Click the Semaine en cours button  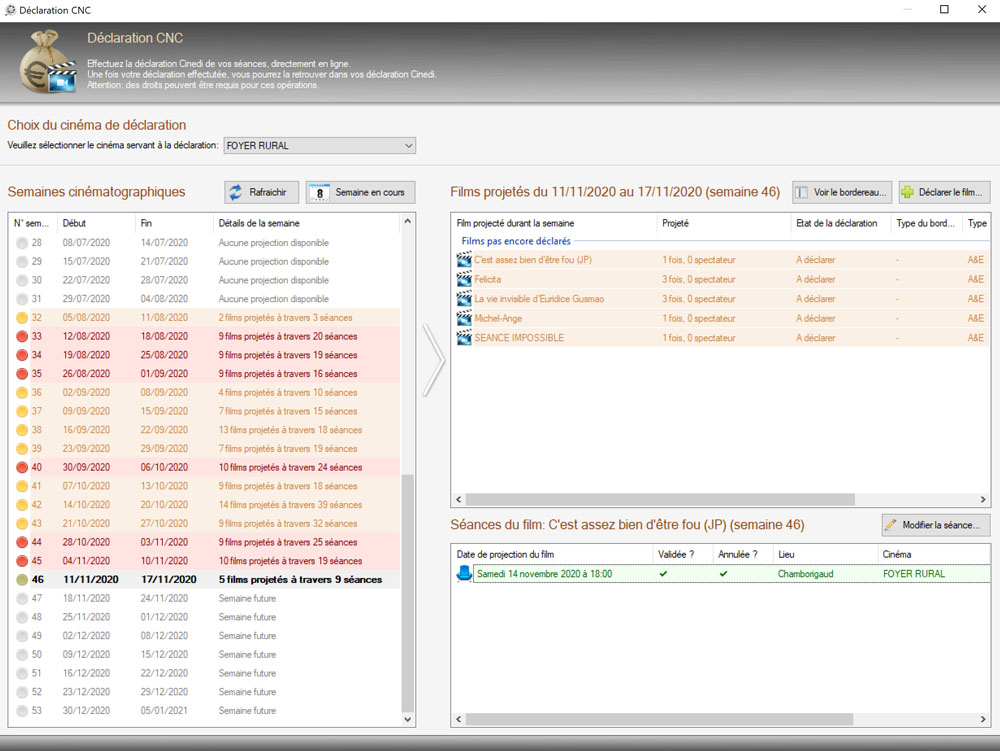point(360,192)
